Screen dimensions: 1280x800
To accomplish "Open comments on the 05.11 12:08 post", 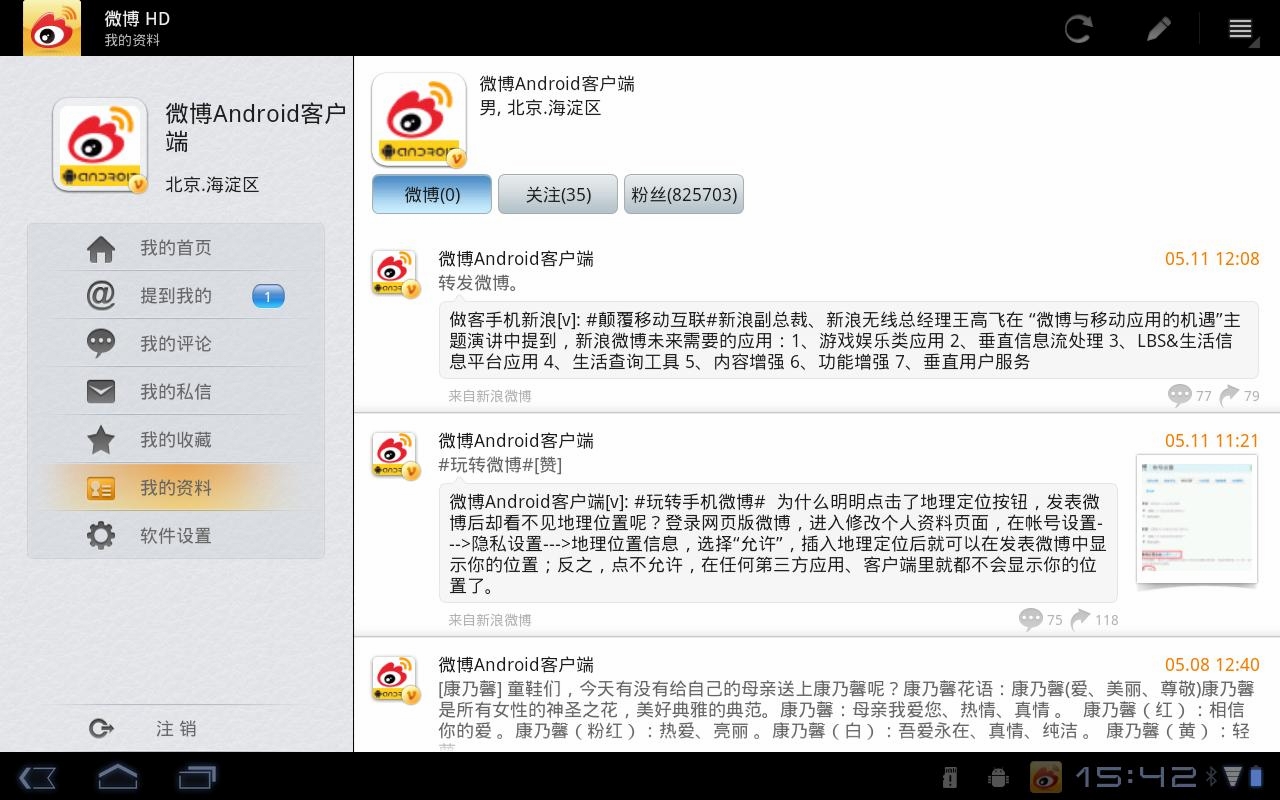I will (x=1189, y=396).
